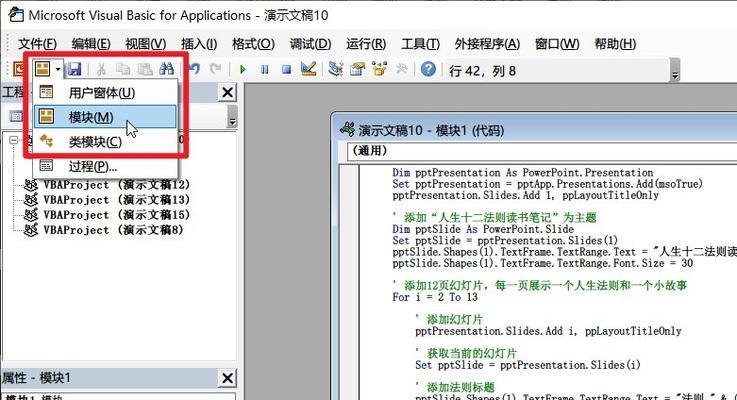
Task: Open Find with the binoculars icon
Action: coord(166,69)
